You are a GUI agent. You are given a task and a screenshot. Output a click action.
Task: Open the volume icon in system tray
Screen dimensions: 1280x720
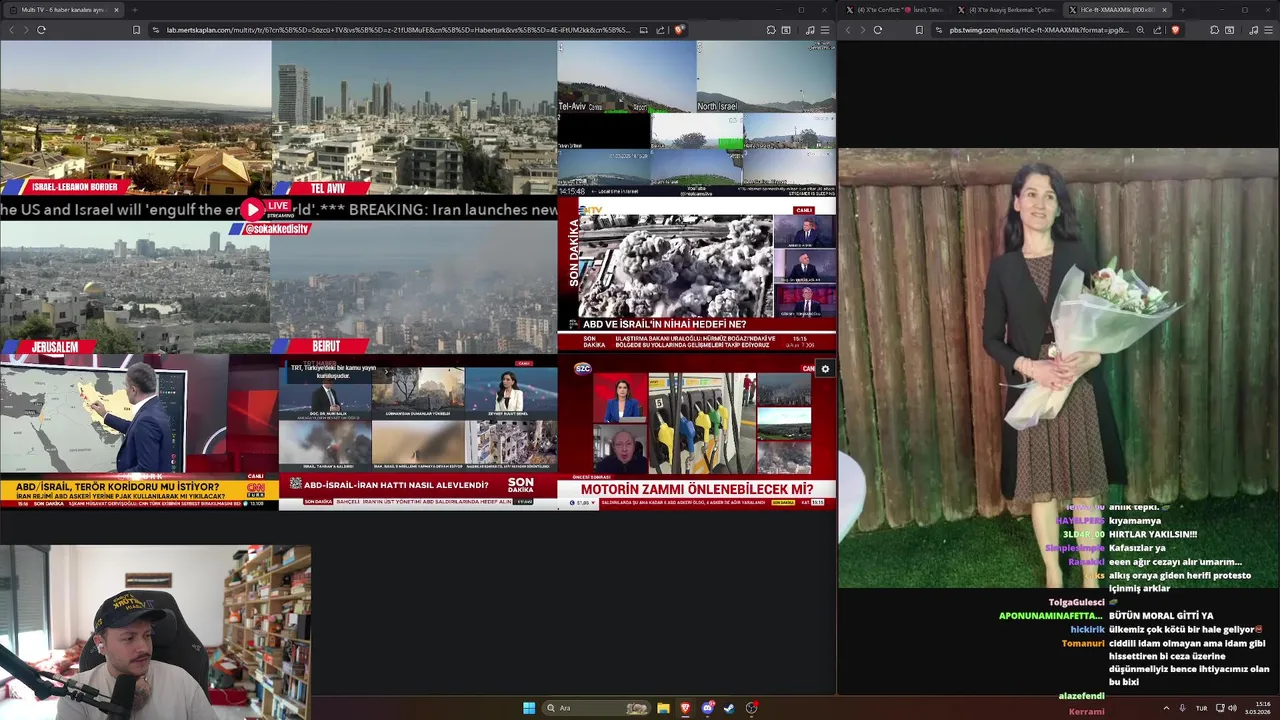pyautogui.click(x=1232, y=708)
